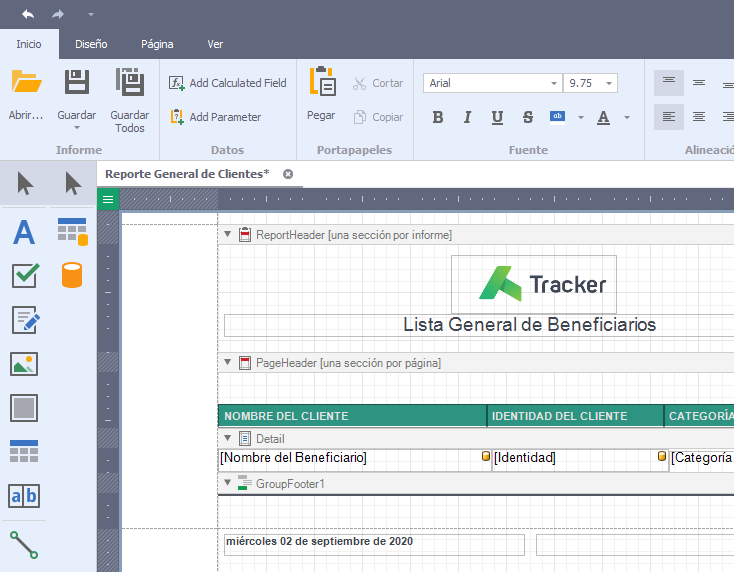The height and width of the screenshot is (572, 734).
Task: Select the database cylinder tool
Action: [x=72, y=275]
